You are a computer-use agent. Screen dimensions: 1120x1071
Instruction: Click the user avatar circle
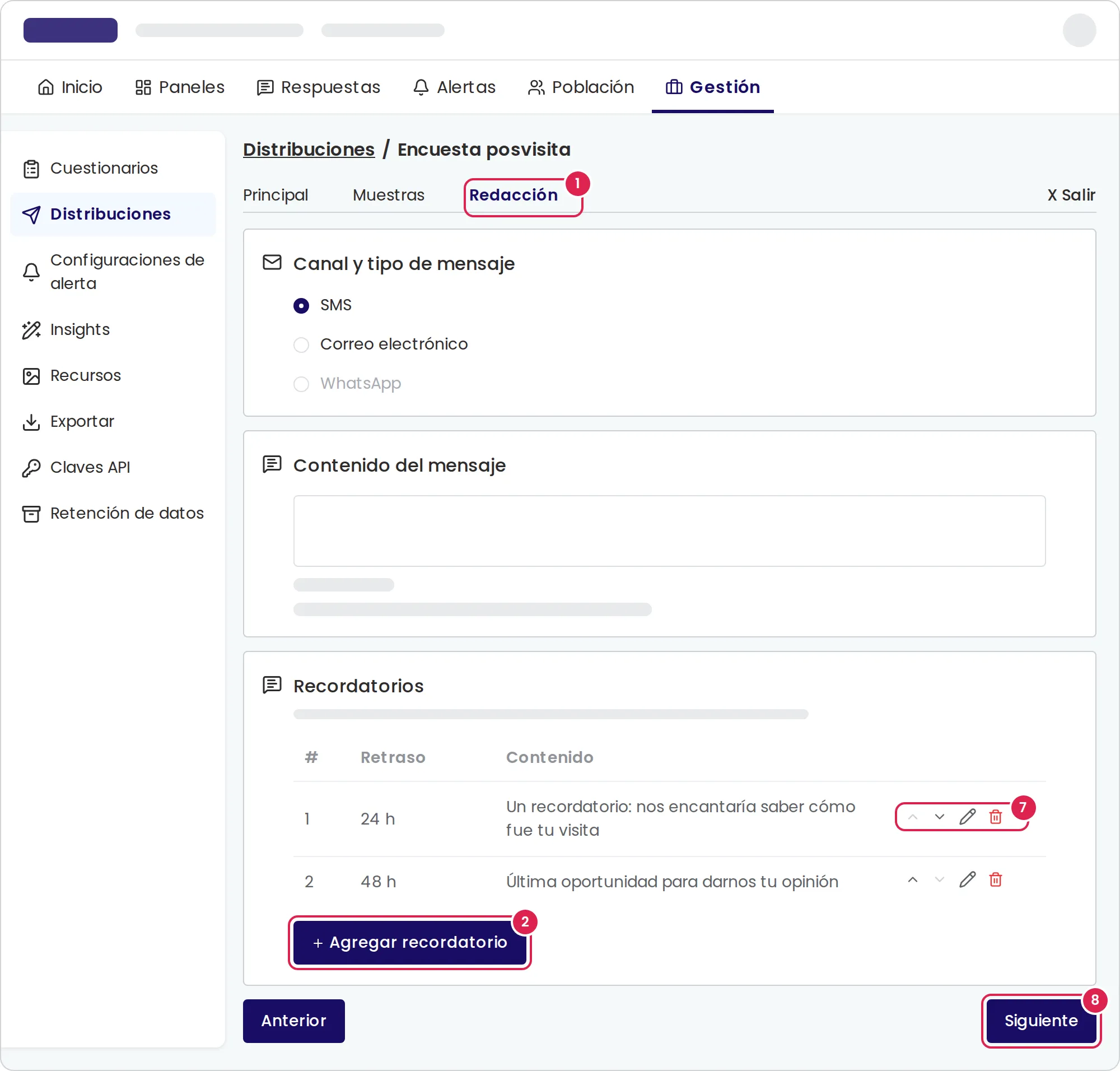tap(1079, 30)
